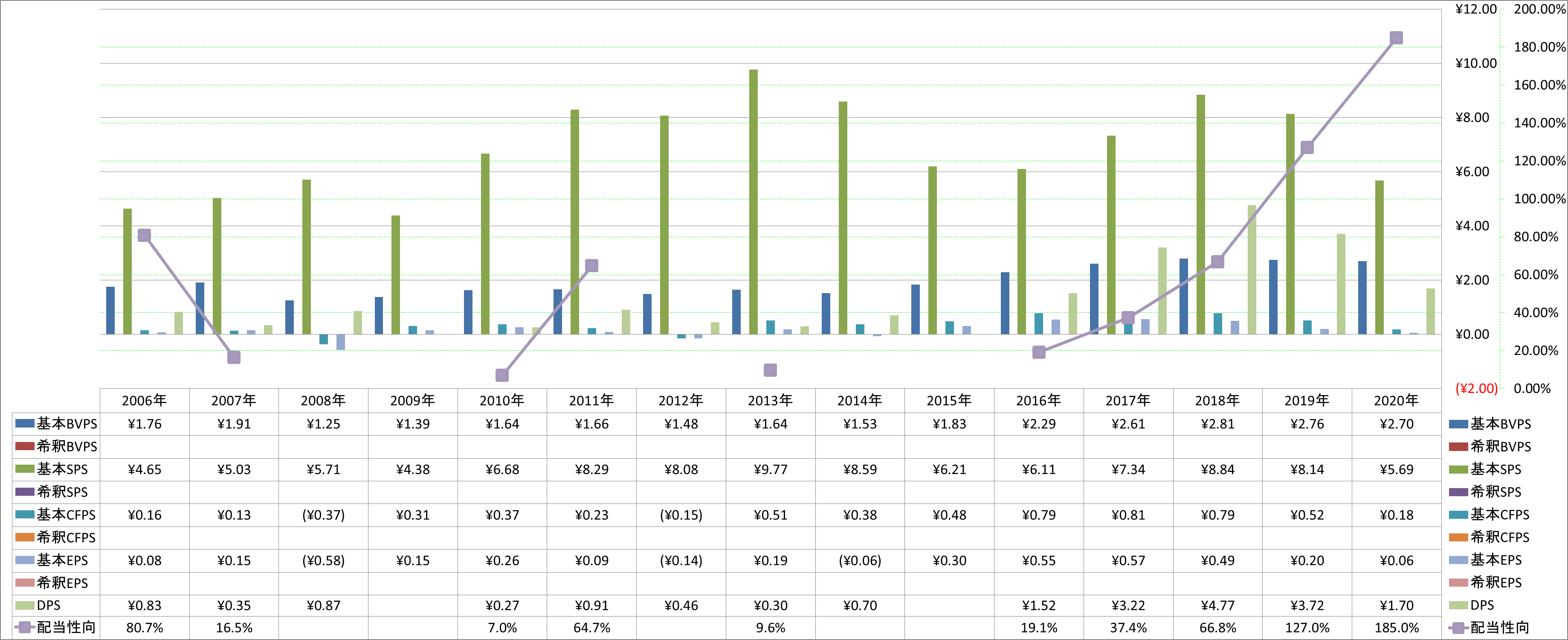Click the 2006 配当性向 line marker on chart
This screenshot has height=640, width=1568.
(x=144, y=235)
